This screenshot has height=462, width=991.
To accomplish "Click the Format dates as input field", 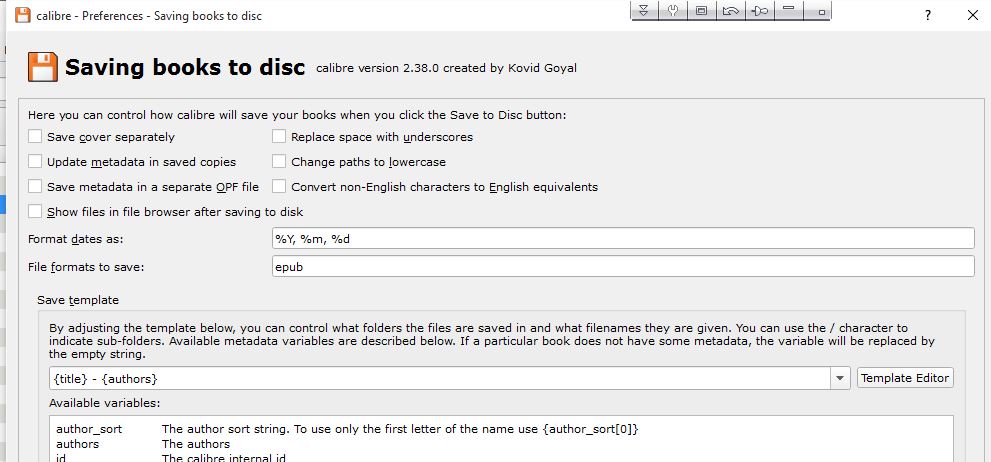I will coord(622,239).
